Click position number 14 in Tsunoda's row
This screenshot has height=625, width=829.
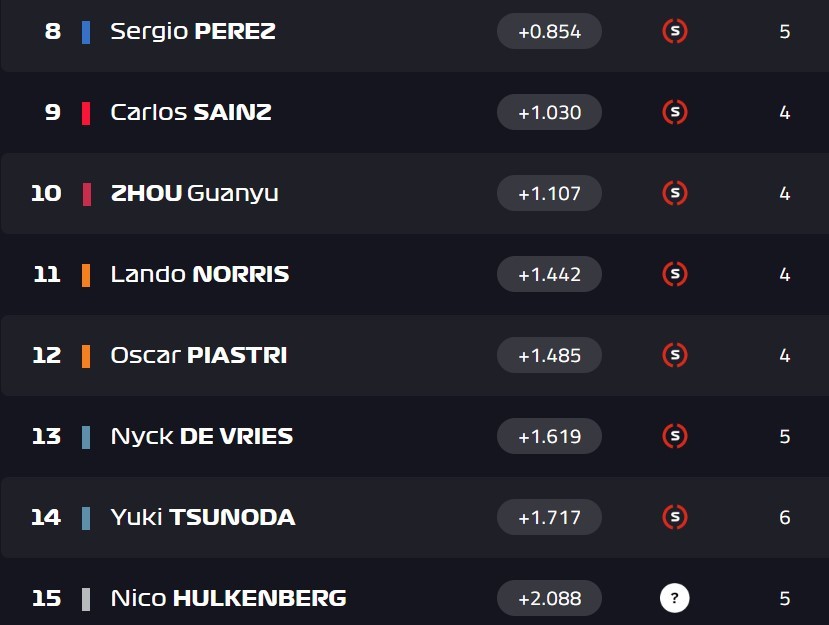click(46, 517)
